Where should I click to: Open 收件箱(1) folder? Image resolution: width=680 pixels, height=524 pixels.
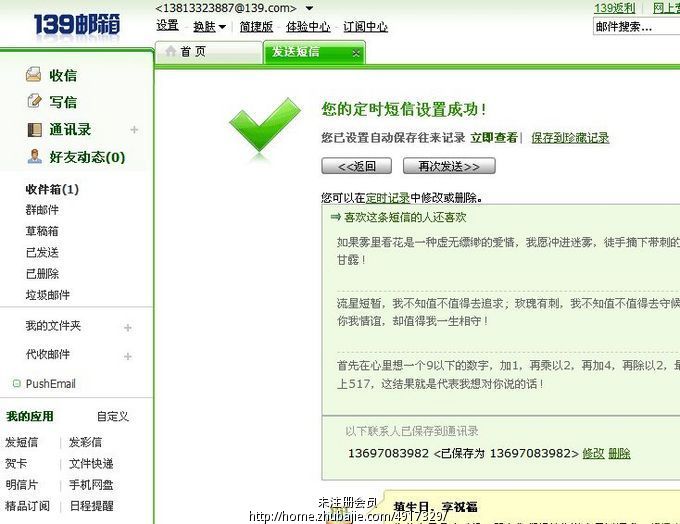[x=52, y=189]
